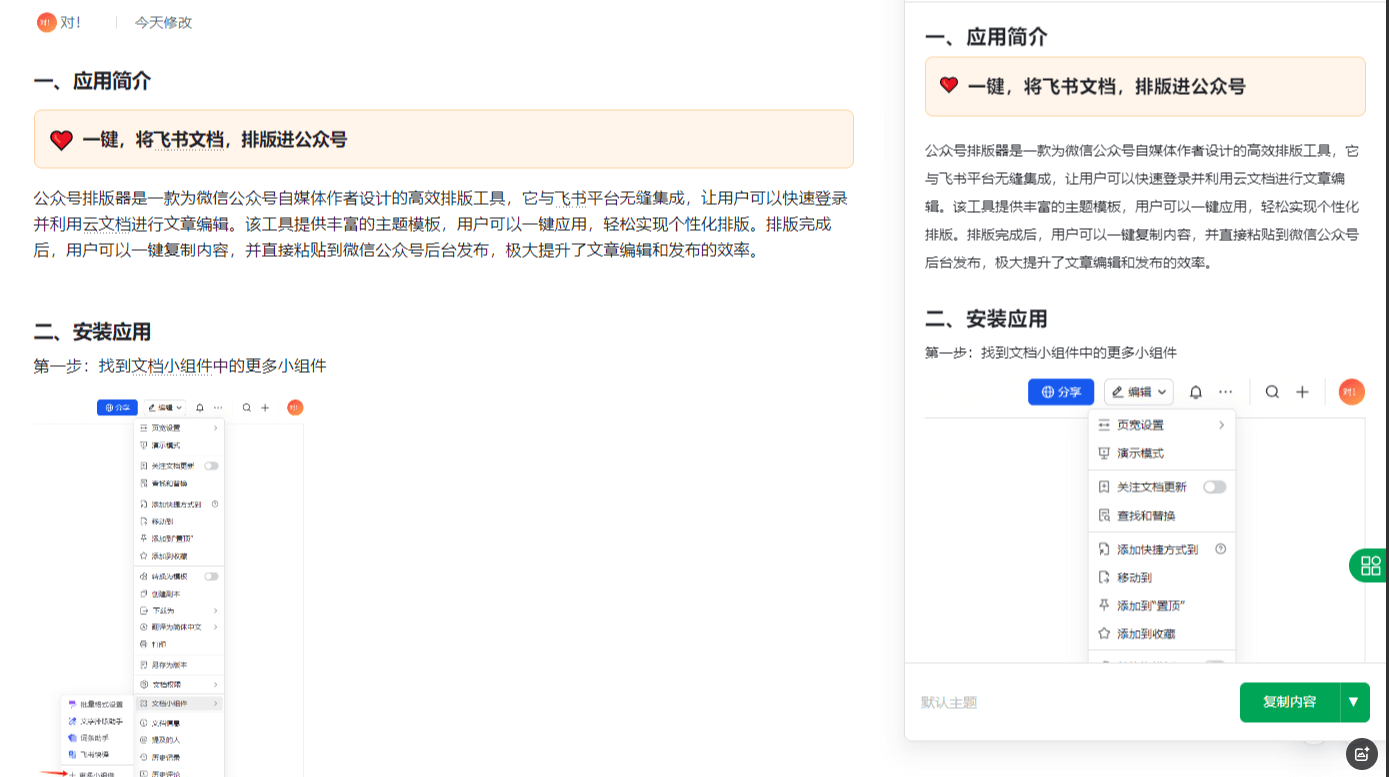This screenshot has height=777, width=1389.
Task: Click 分享 button in left document image
Action: (117, 407)
